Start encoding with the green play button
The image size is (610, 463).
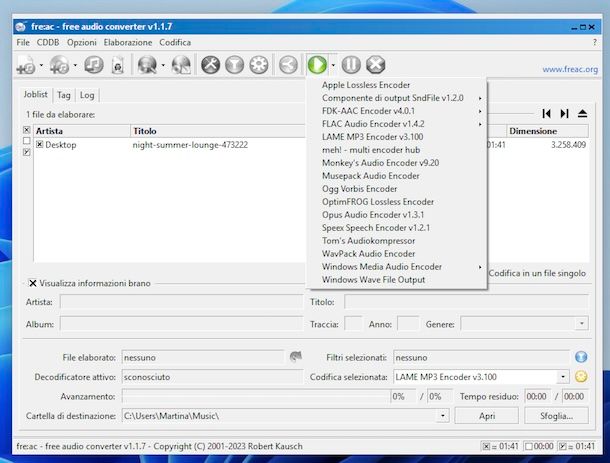pyautogui.click(x=317, y=65)
